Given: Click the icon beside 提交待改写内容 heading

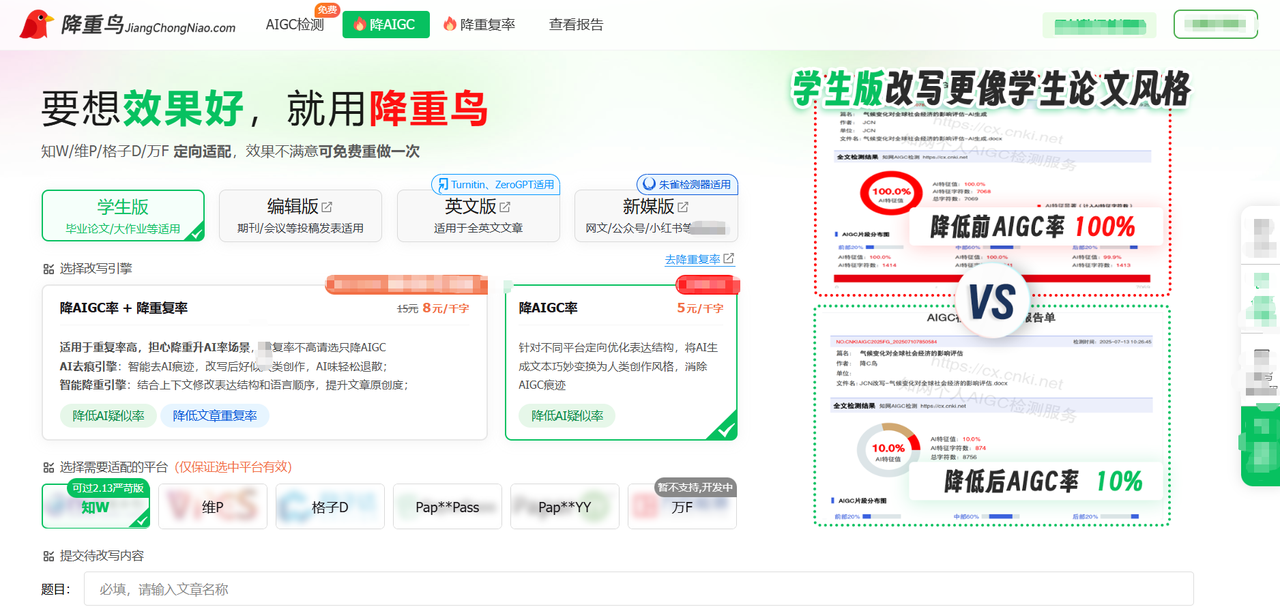Looking at the screenshot, I should click(48, 556).
